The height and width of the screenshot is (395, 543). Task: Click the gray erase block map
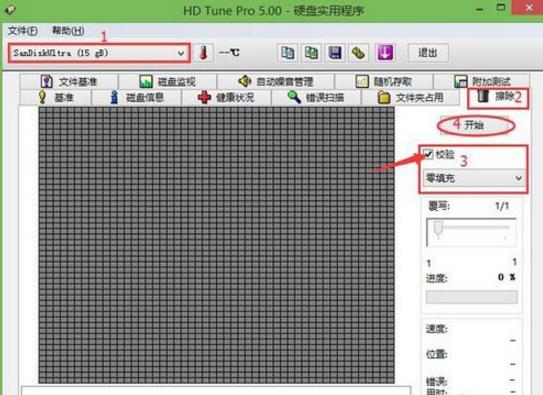point(216,245)
